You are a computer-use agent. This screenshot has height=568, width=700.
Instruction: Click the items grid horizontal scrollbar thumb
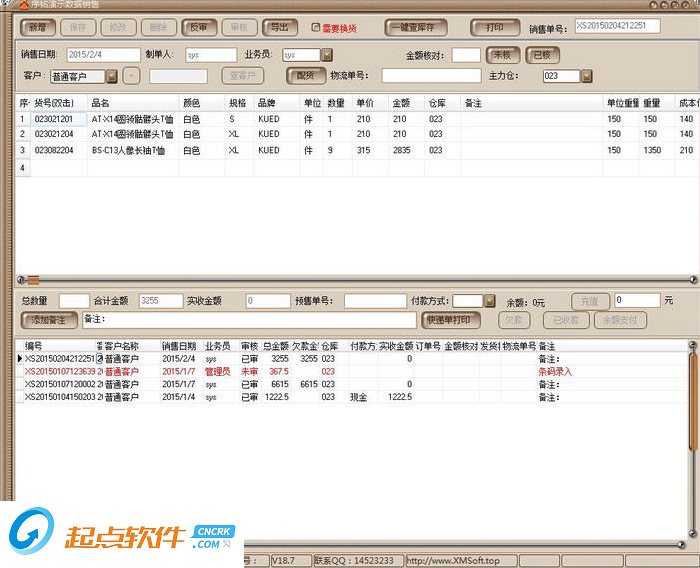33,280
